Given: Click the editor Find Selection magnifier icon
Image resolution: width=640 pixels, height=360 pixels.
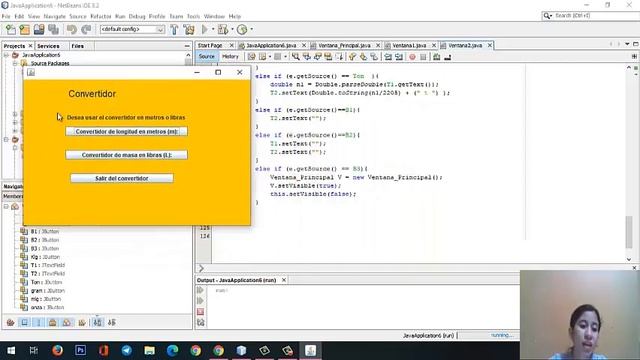Looking at the screenshot, I should click(x=296, y=57).
